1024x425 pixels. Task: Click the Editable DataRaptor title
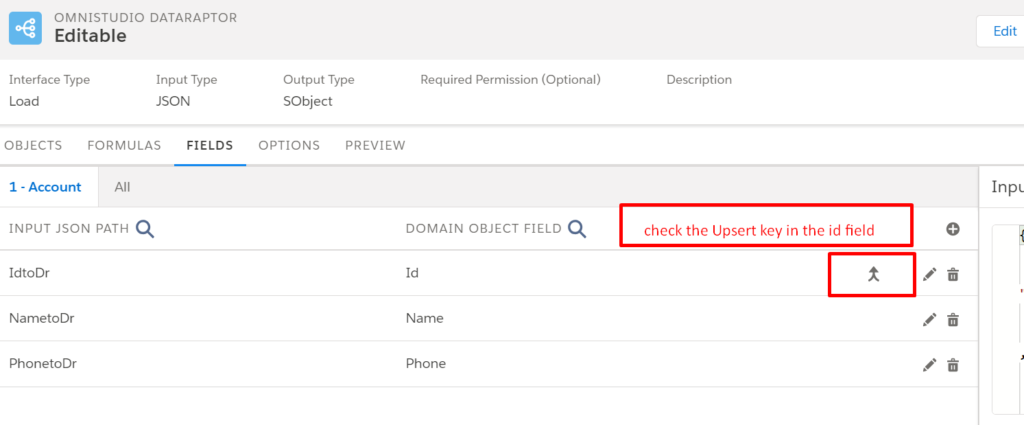[90, 36]
